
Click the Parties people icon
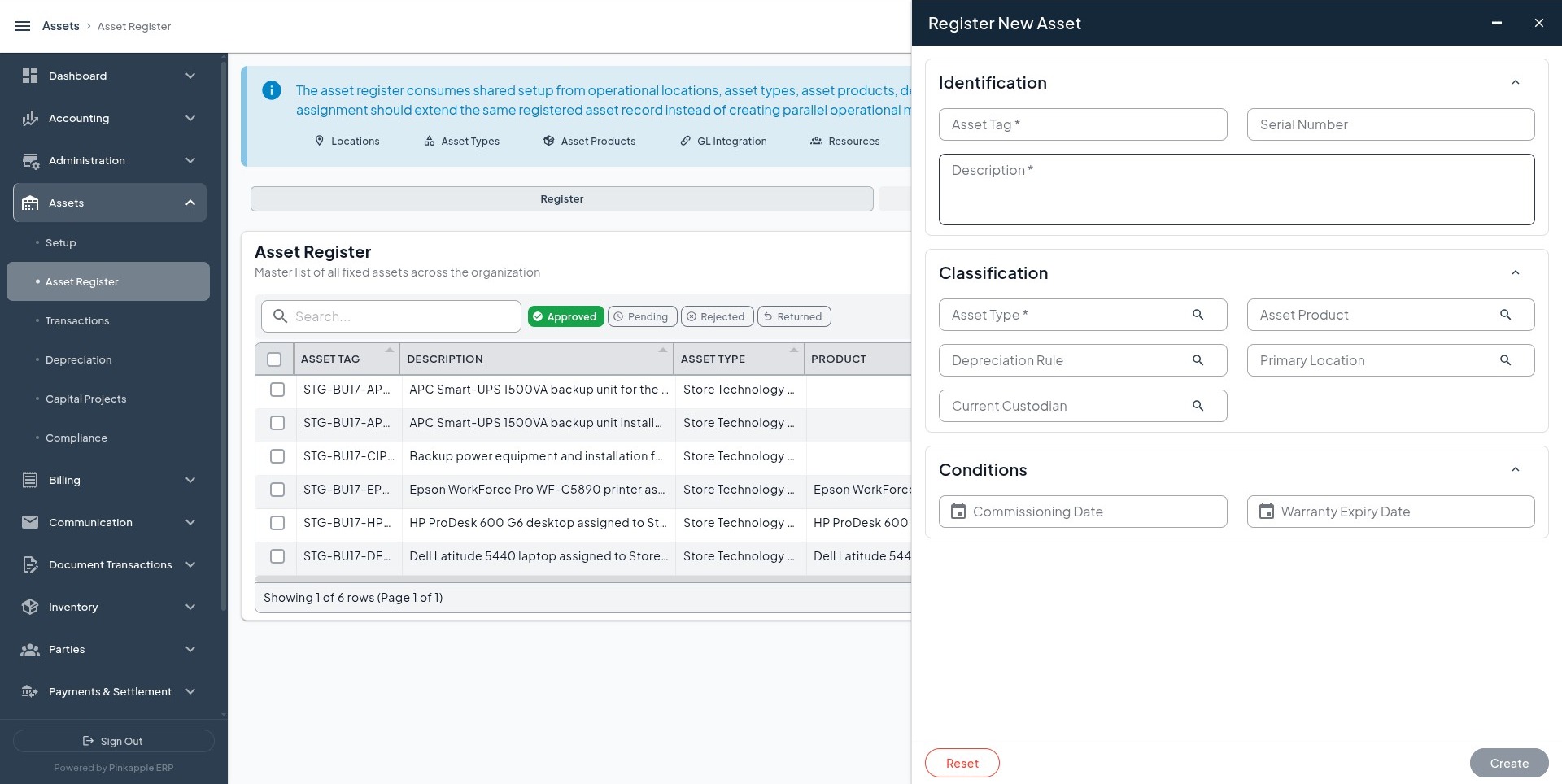[30, 649]
